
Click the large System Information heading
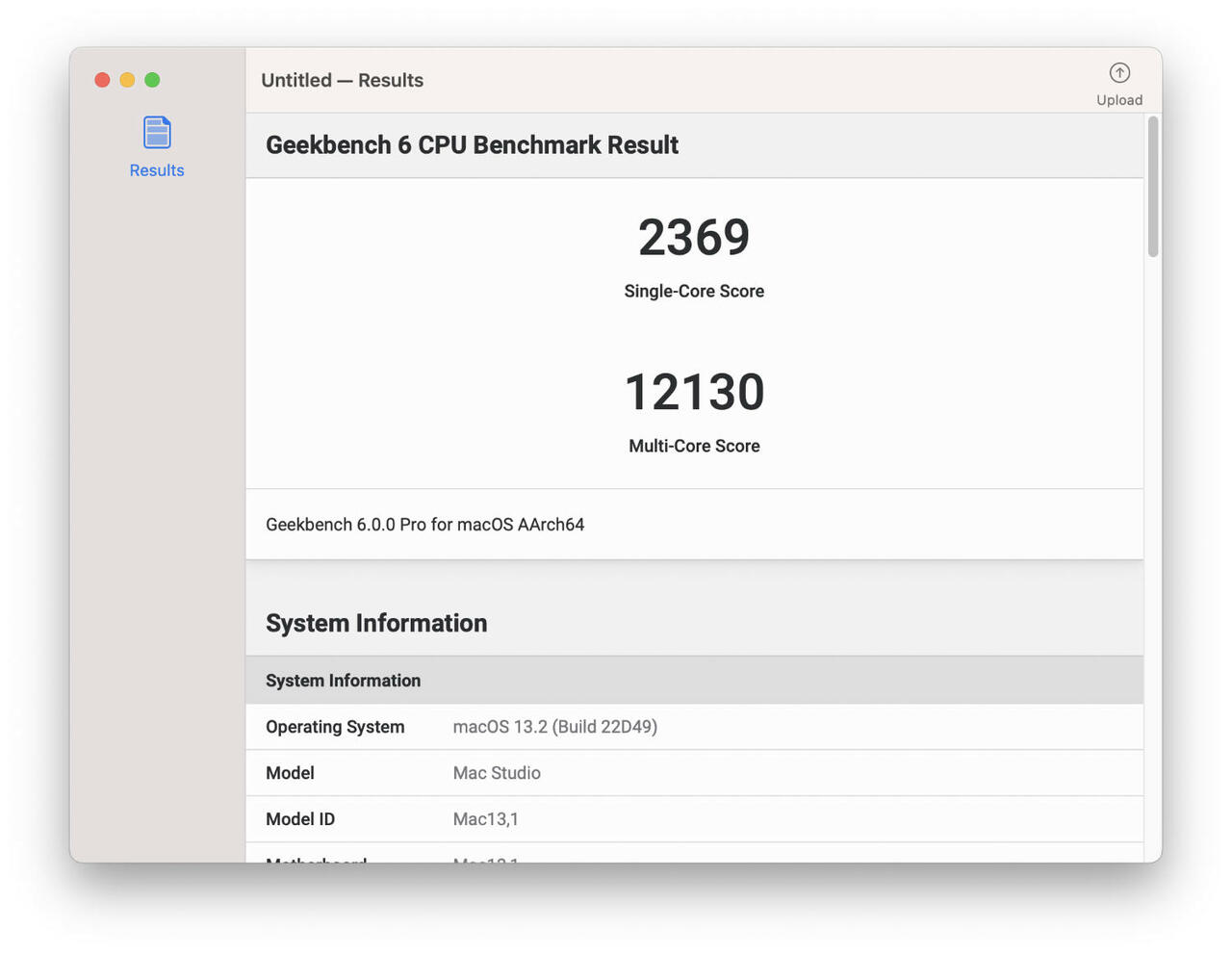(x=376, y=623)
